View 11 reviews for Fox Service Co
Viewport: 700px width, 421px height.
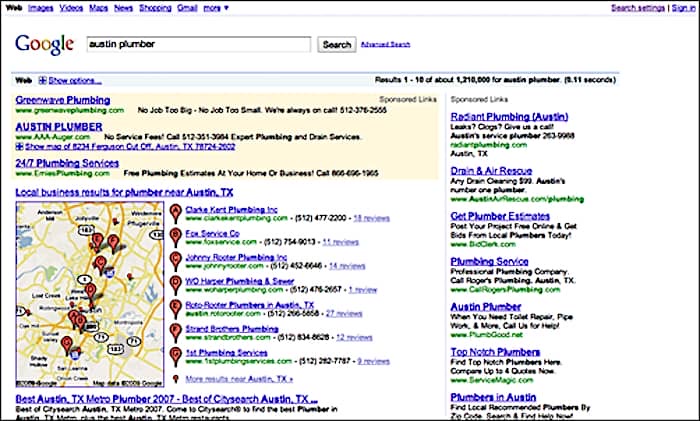341,242
